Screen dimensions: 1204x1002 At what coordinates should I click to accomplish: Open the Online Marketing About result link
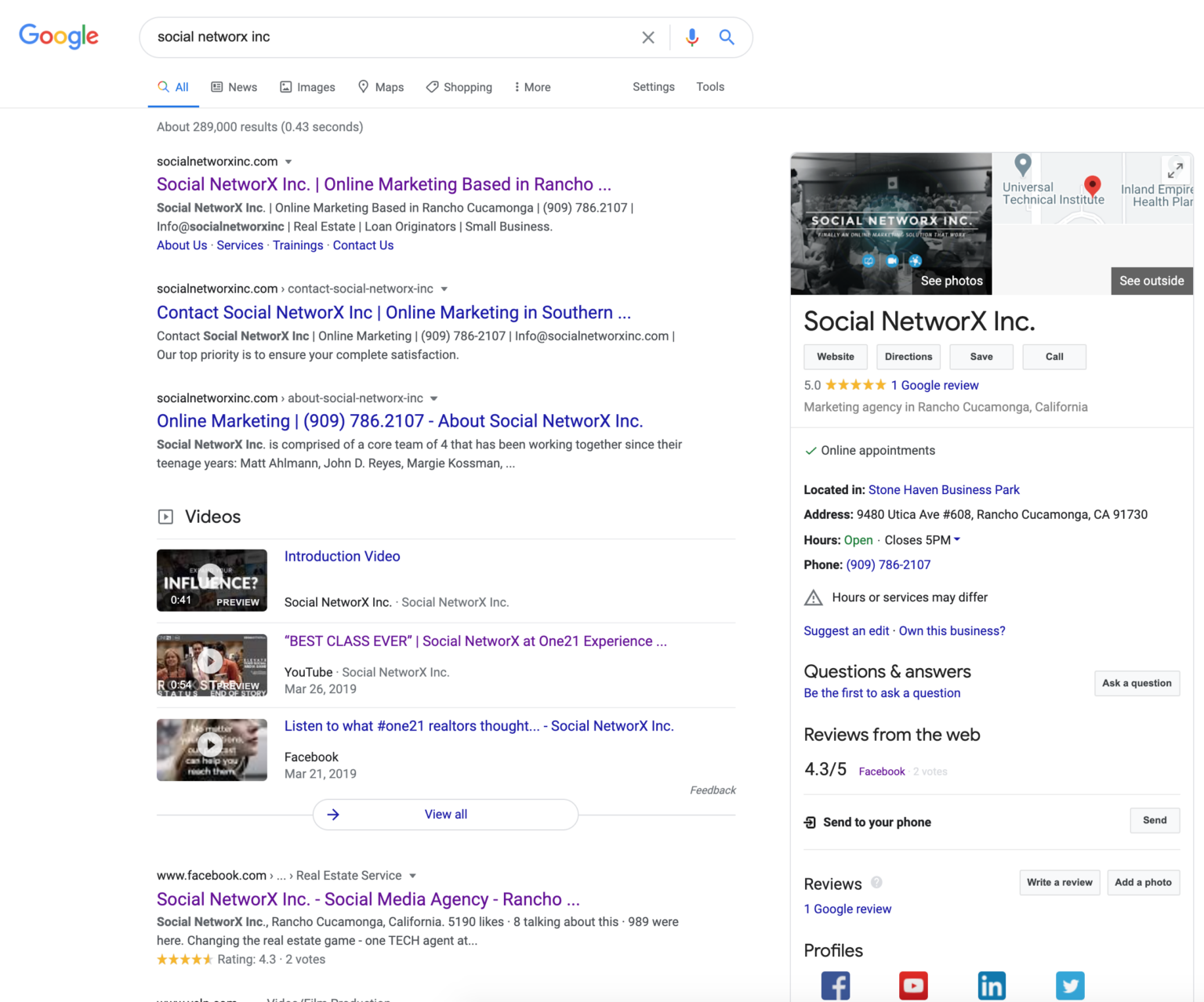[400, 421]
